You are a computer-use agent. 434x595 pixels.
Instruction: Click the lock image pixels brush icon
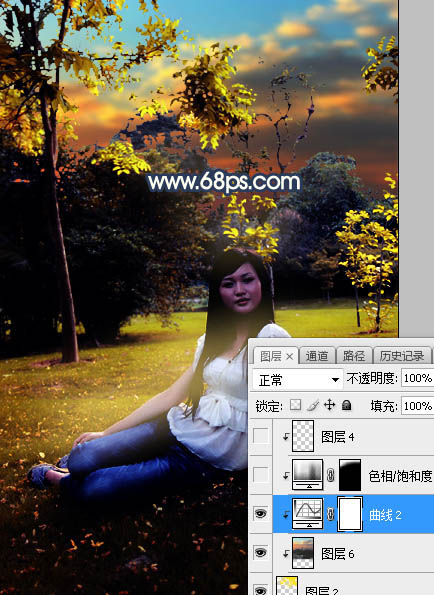(x=313, y=405)
